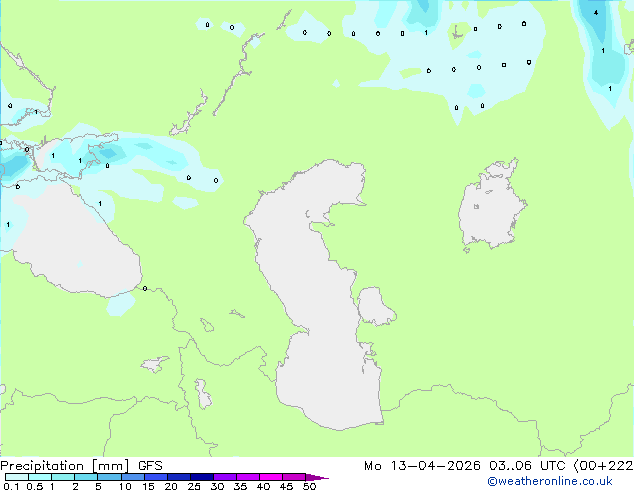
Task: Click the Precipitation [mm] GFS title
Action: pyautogui.click(x=81, y=466)
